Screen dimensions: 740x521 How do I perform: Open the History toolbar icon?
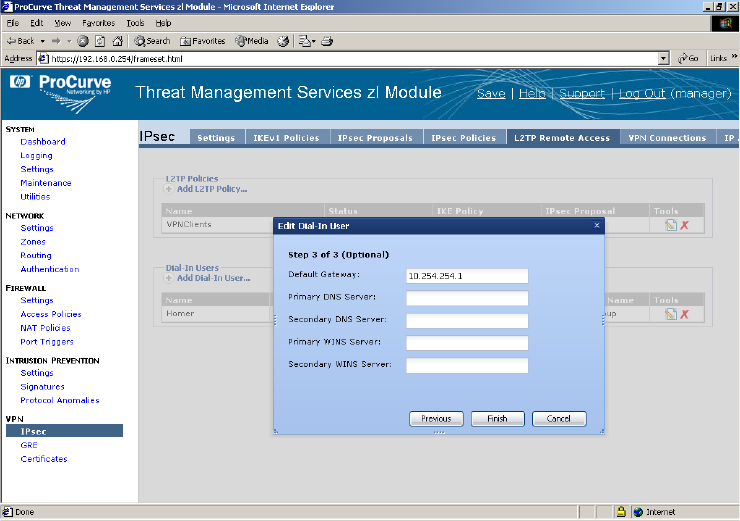[283, 41]
